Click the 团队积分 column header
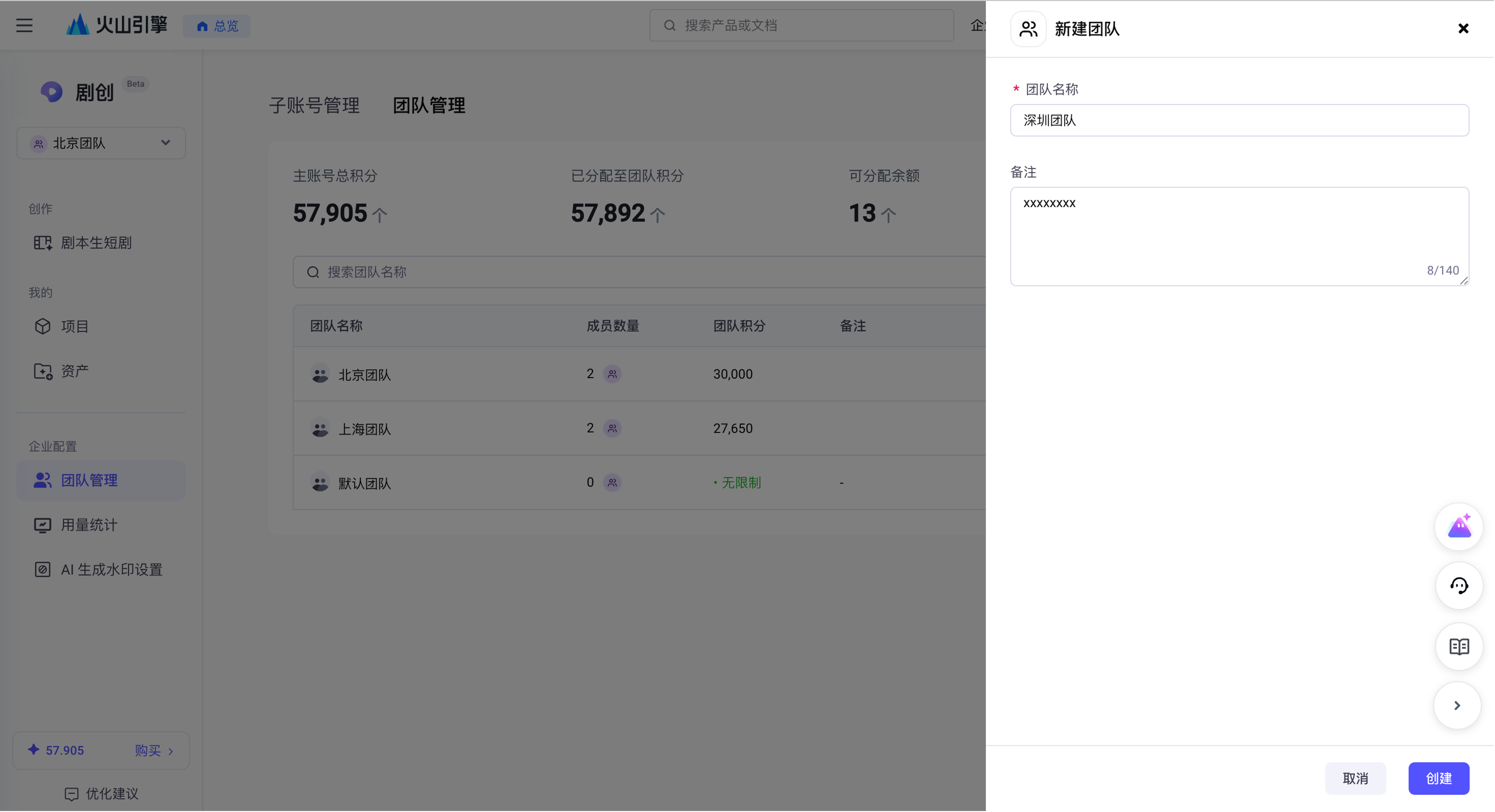Viewport: 1495px width, 812px height. [x=739, y=326]
